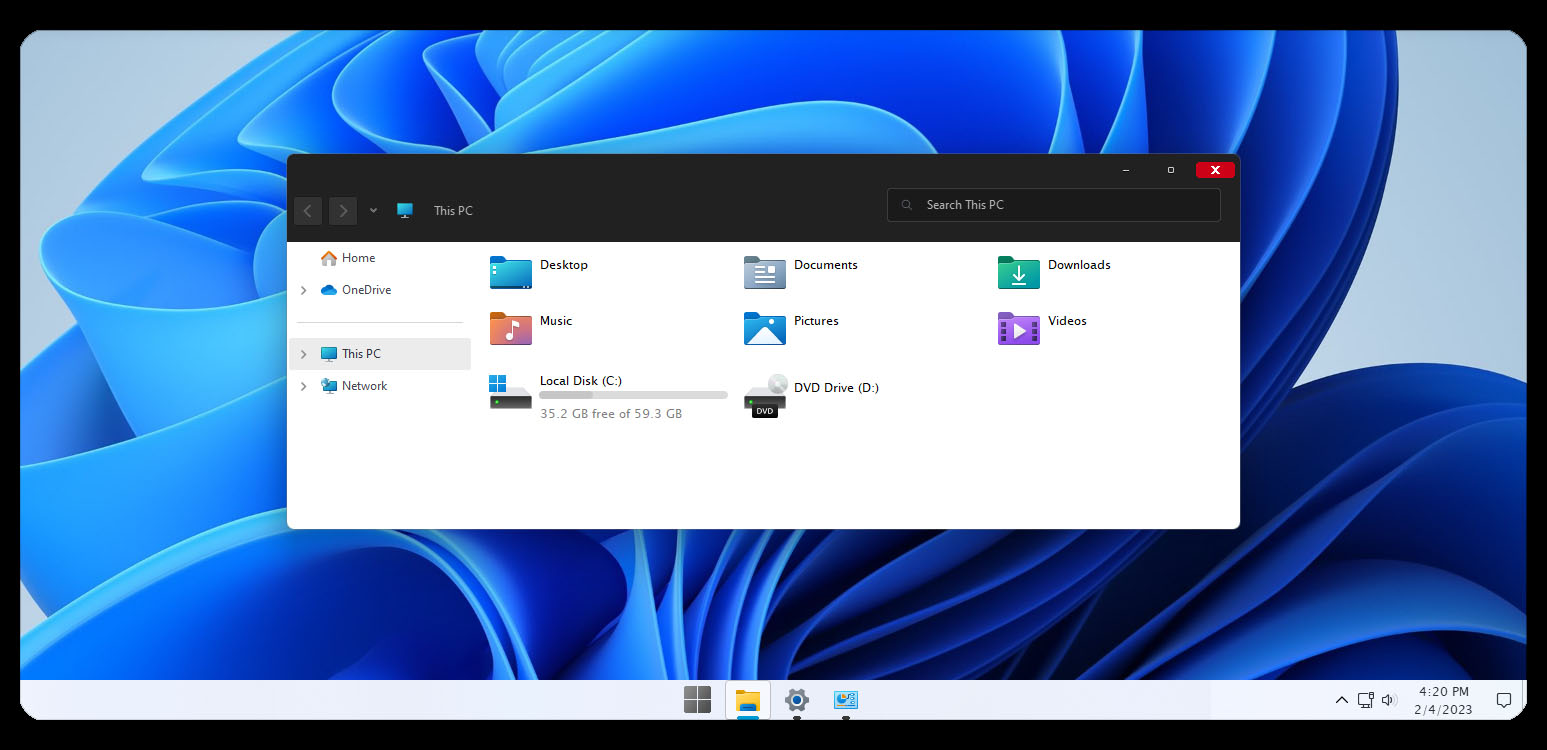Expand the OneDrive tree node
Viewport: 1547px width, 750px height.
pyautogui.click(x=304, y=290)
